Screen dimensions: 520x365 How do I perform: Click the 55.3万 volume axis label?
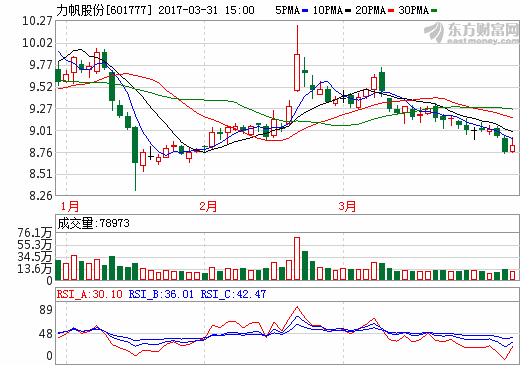[x=35, y=245]
